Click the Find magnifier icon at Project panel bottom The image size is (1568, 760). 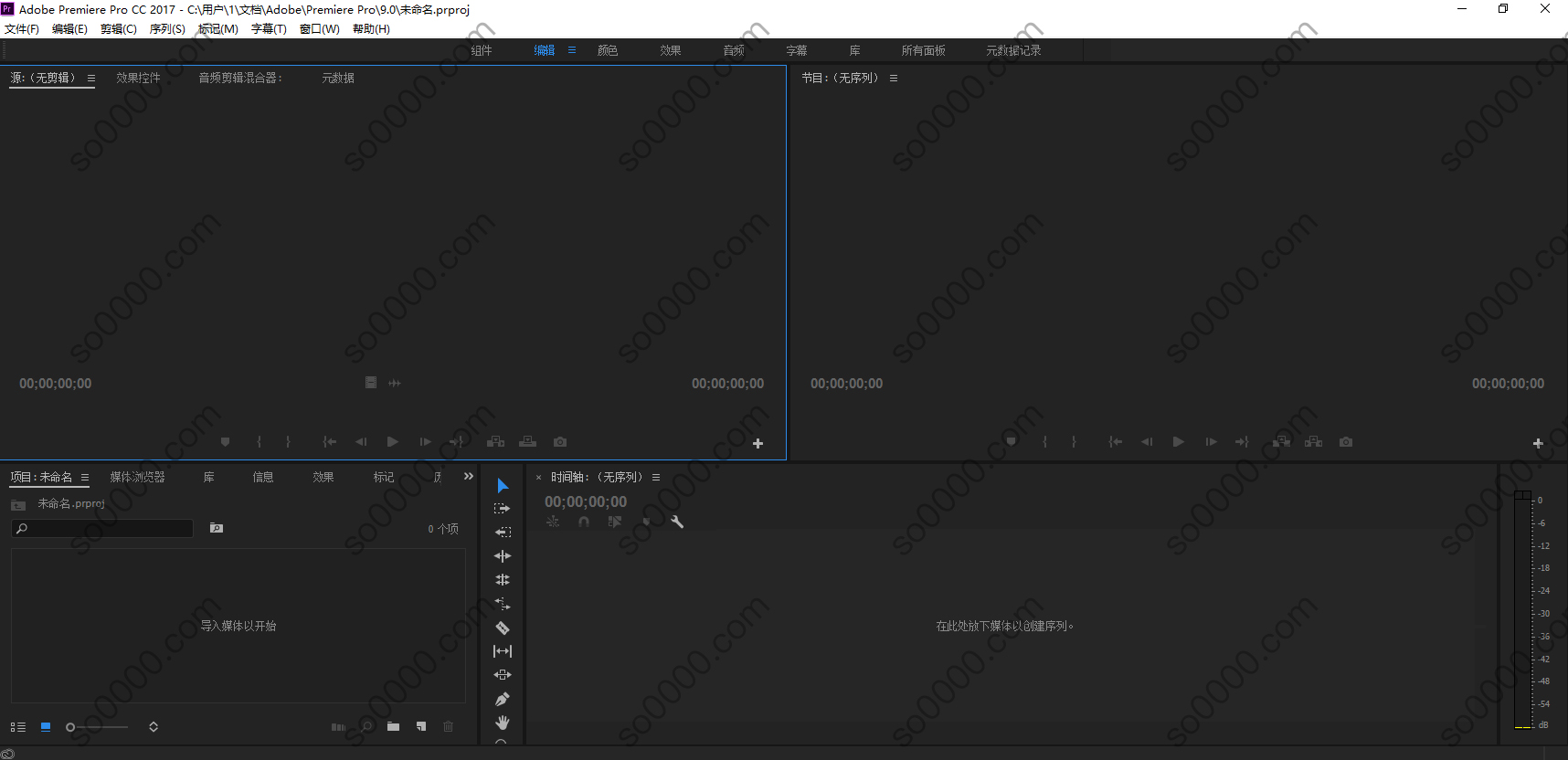pos(366,727)
